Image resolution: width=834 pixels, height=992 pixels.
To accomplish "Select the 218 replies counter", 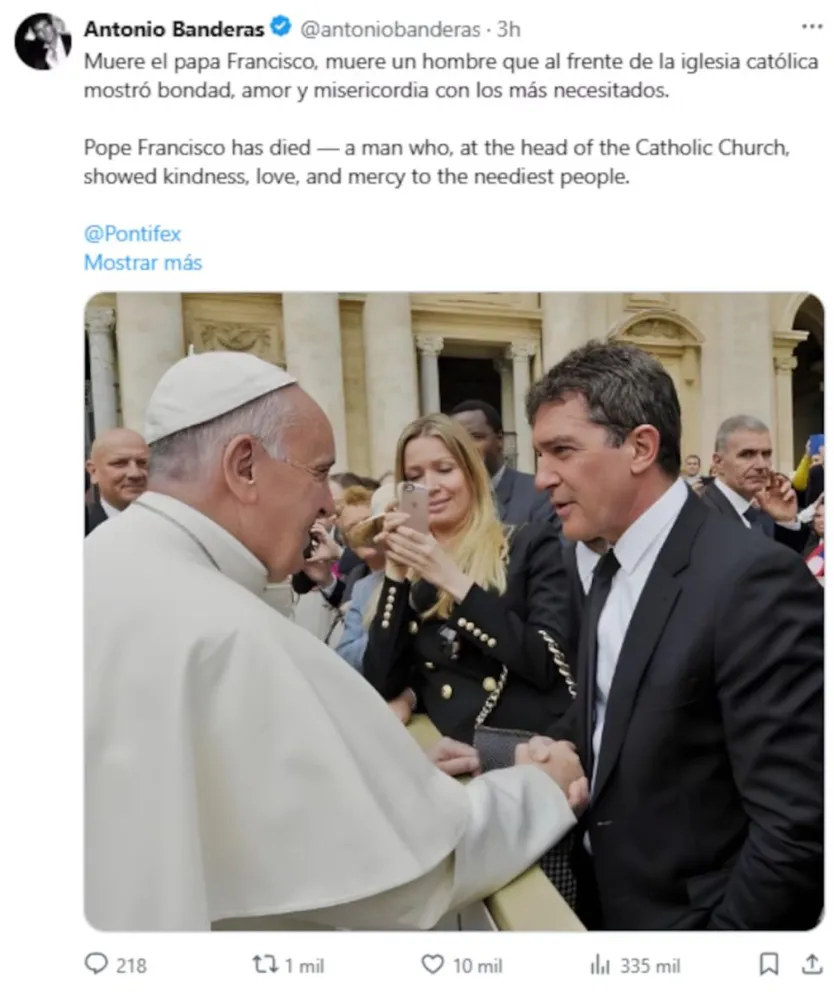I will (122, 965).
